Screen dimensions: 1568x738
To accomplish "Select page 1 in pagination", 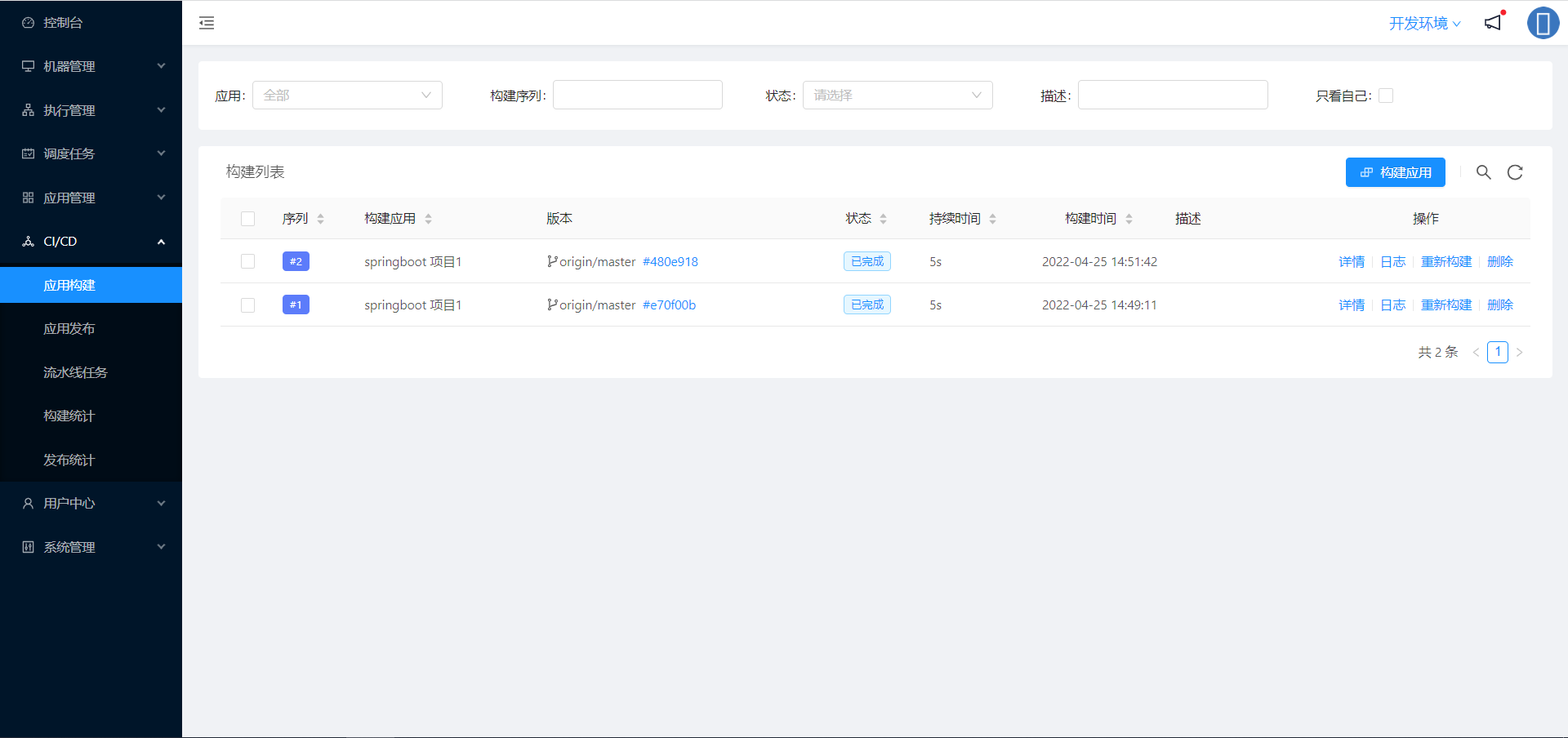I will (x=1498, y=352).
